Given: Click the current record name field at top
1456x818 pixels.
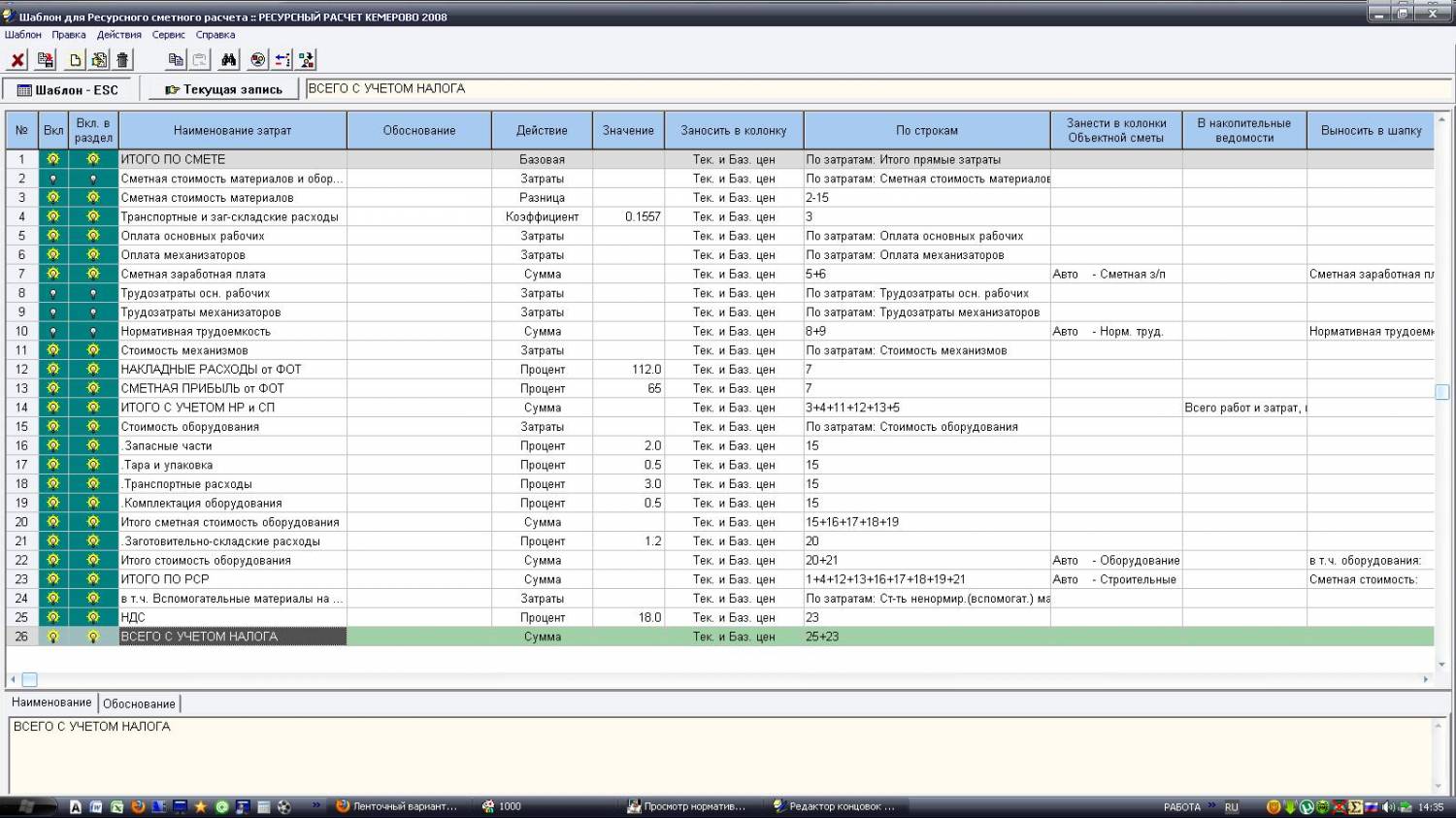Looking at the screenshot, I should [878, 89].
